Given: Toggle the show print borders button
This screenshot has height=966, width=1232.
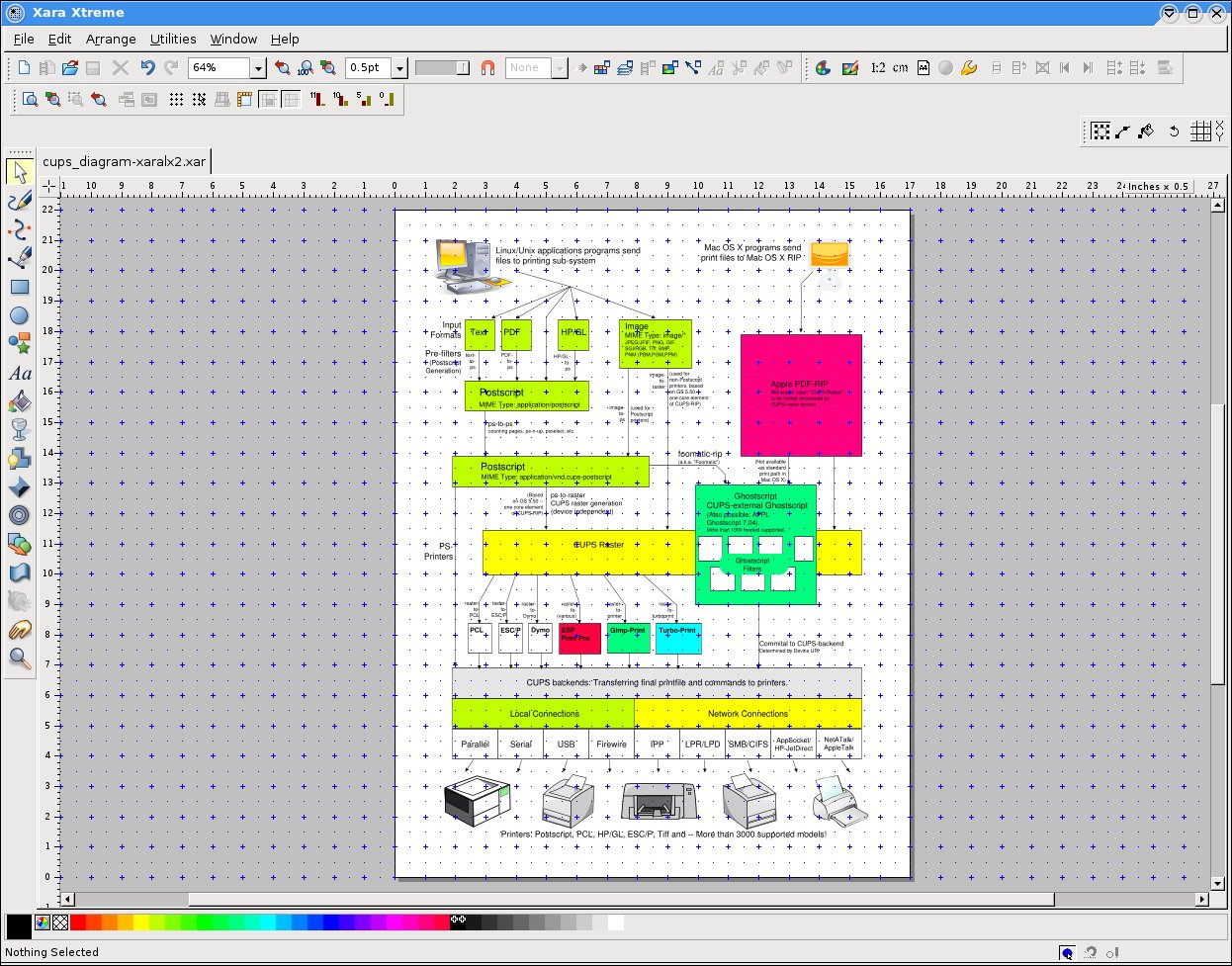Looking at the screenshot, I should (x=221, y=99).
